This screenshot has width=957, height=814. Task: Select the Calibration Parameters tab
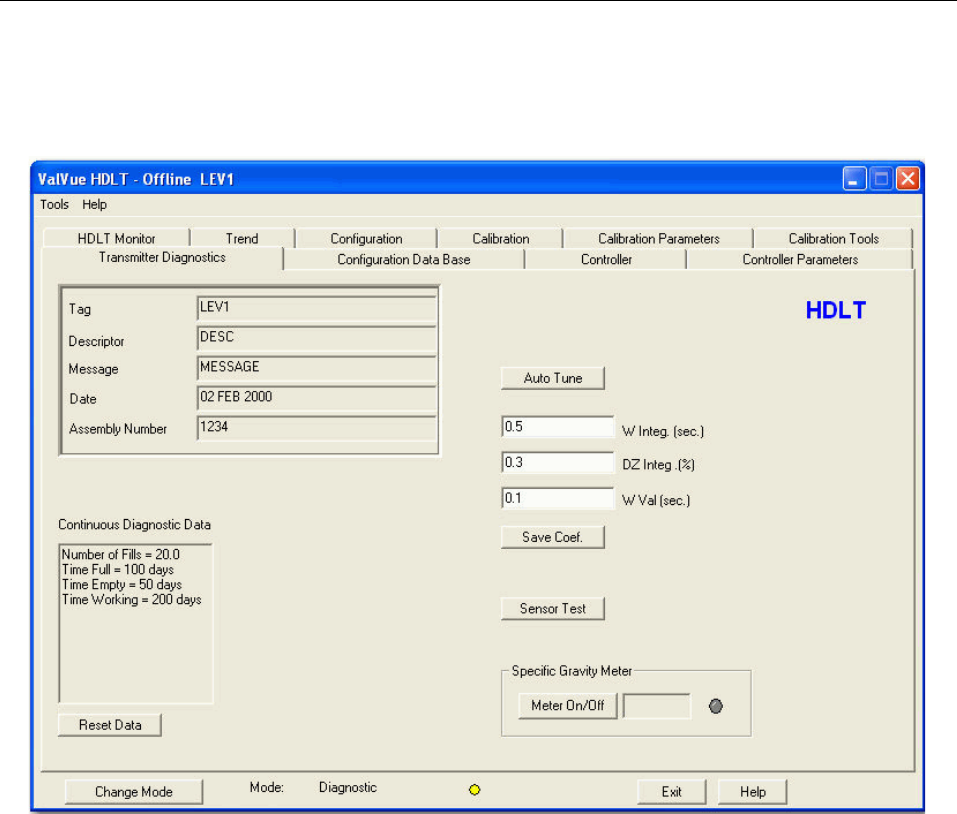[659, 238]
